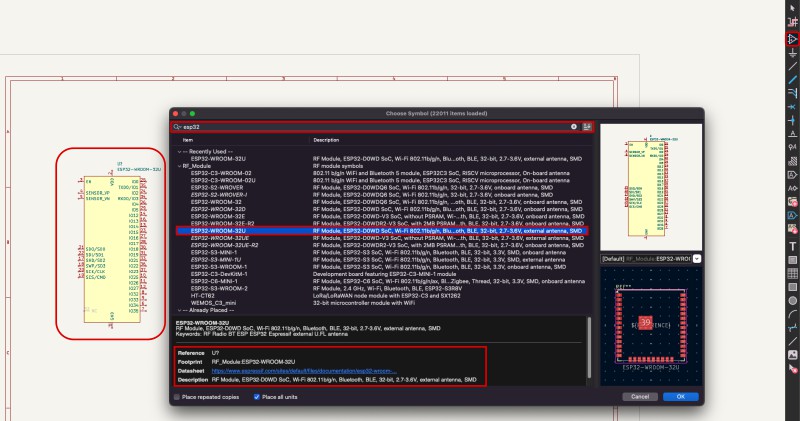Sort by the Item column header
The height and width of the screenshot is (421, 800).
(x=188, y=140)
